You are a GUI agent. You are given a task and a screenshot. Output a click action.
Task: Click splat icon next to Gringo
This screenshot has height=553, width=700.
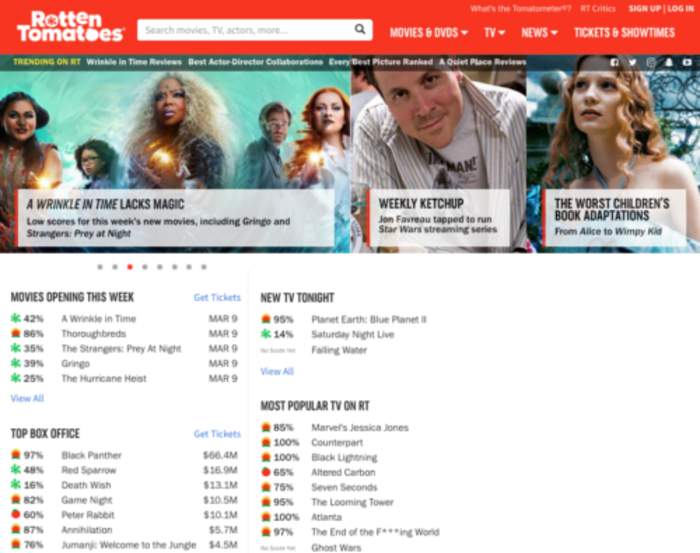point(16,363)
